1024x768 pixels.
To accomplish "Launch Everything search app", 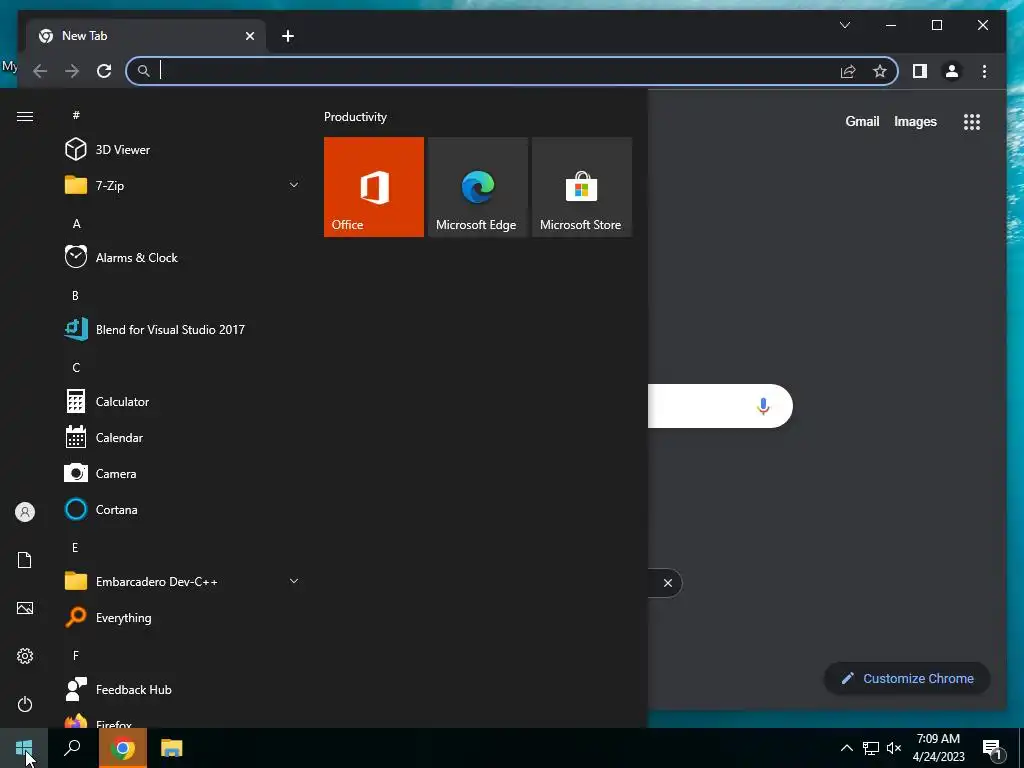I will click(183, 617).
